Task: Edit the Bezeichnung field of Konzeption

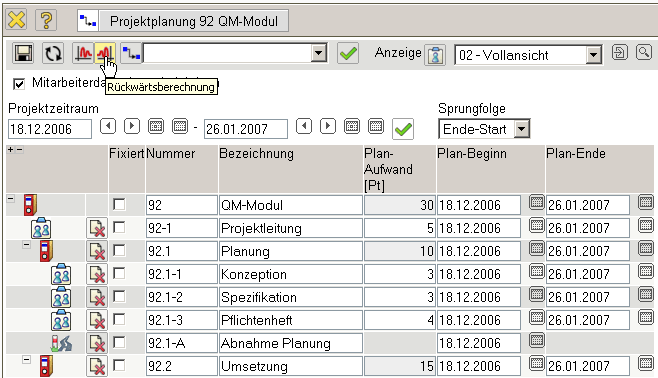Action: (290, 274)
